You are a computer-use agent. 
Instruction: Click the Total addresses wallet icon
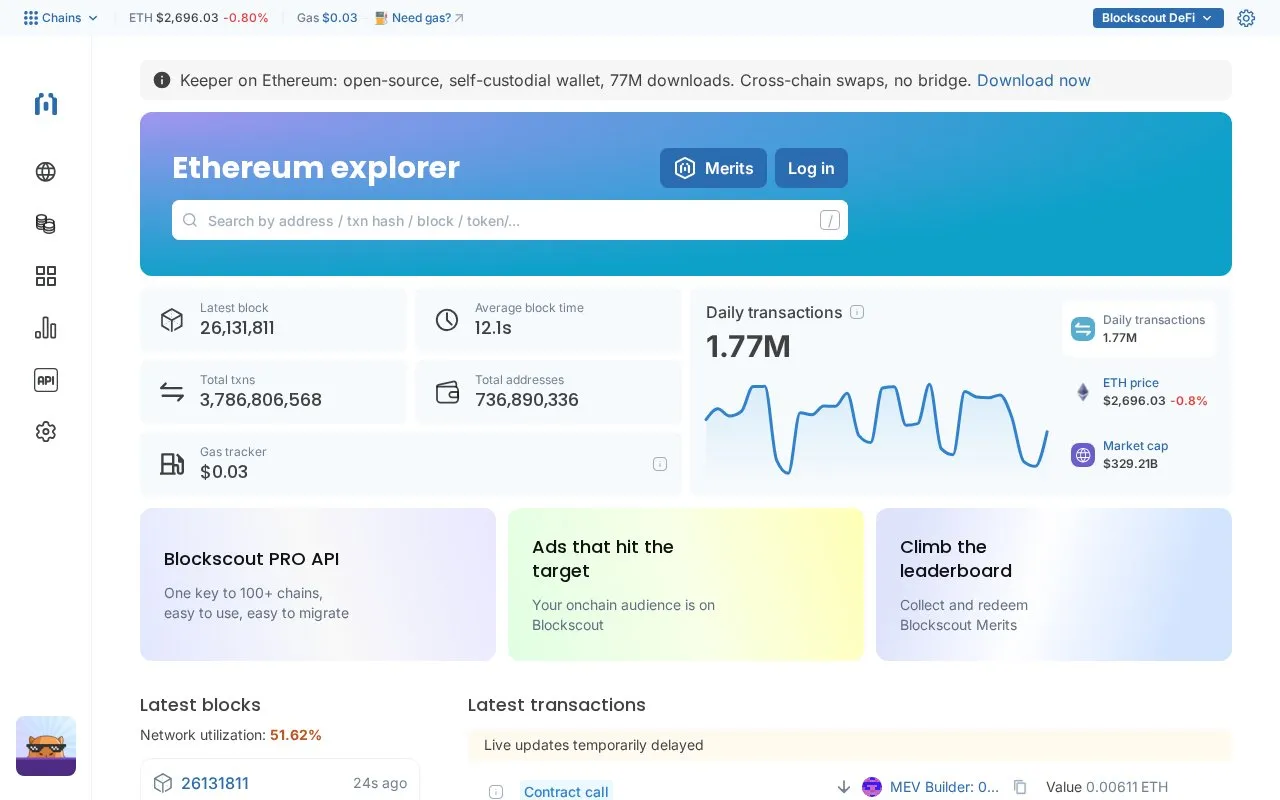(x=447, y=392)
